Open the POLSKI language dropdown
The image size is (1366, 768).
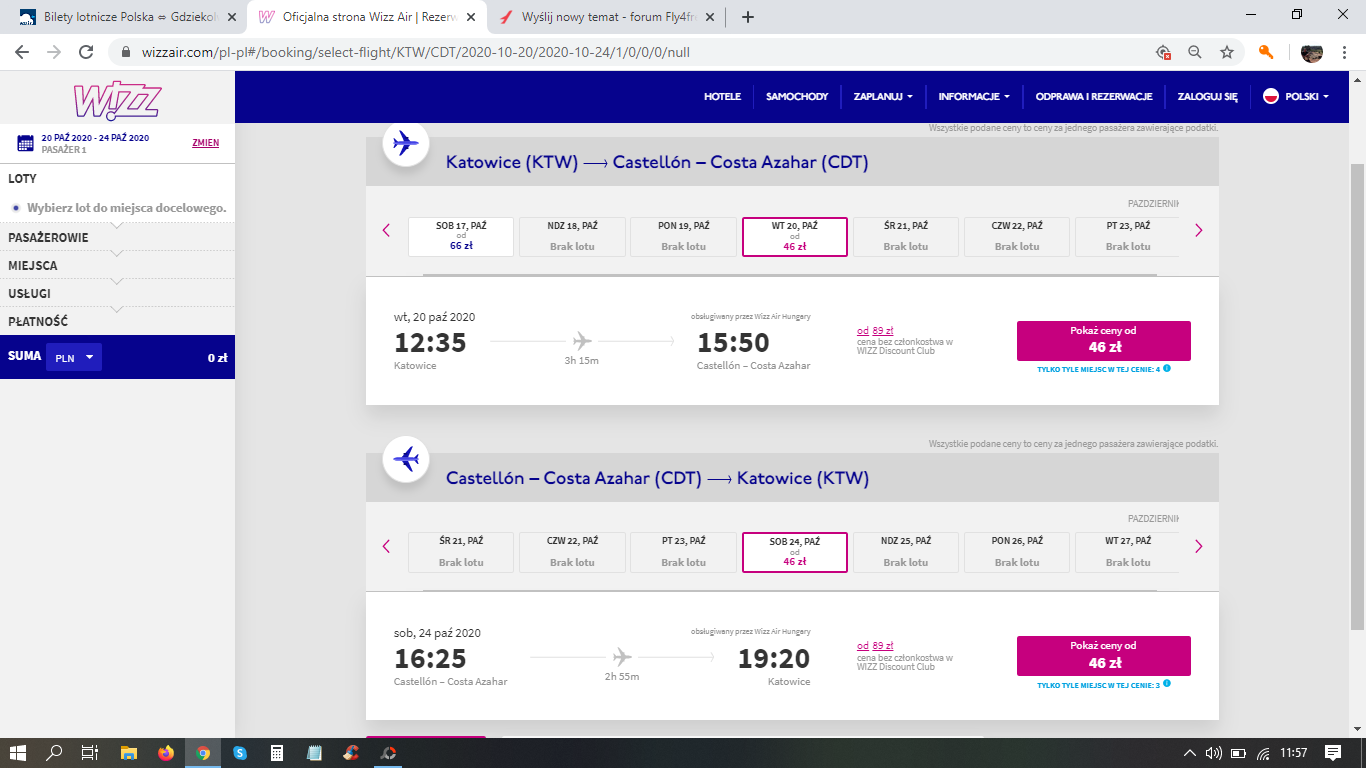(1296, 97)
